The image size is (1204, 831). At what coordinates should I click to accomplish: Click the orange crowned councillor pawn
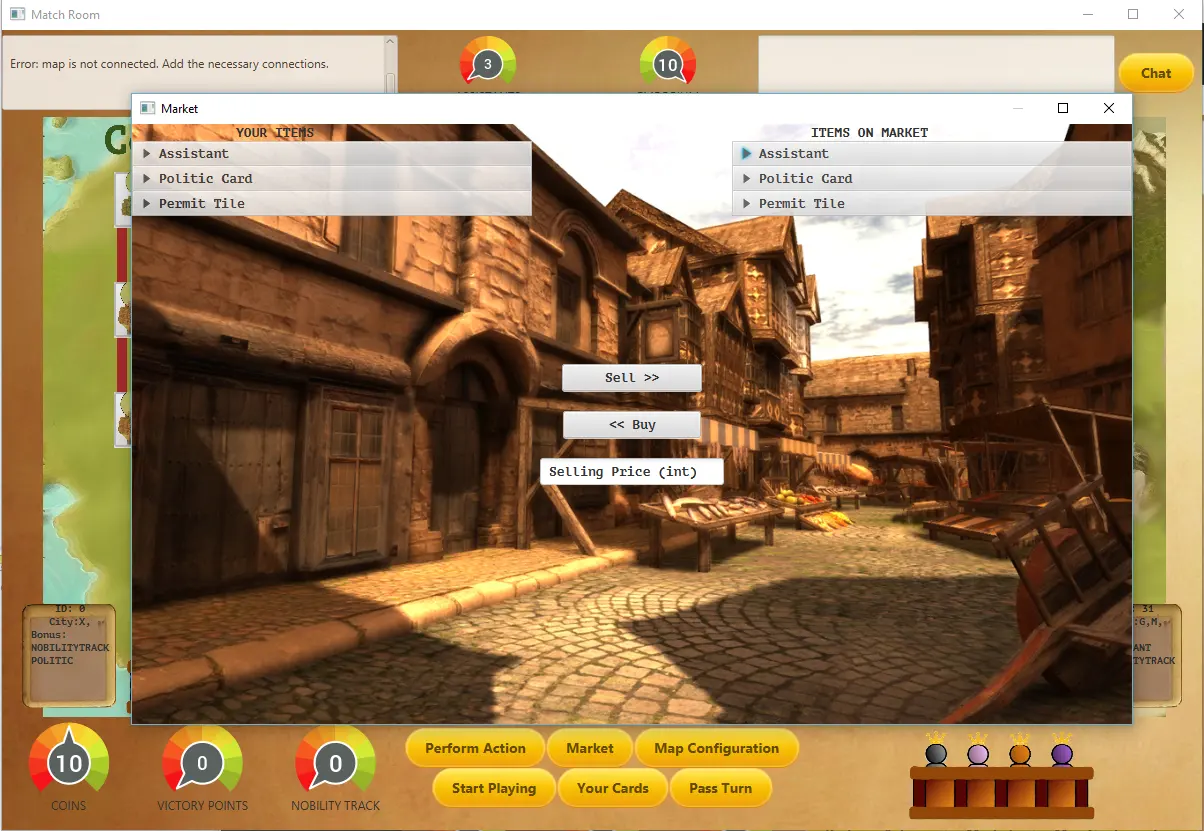coord(1020,753)
